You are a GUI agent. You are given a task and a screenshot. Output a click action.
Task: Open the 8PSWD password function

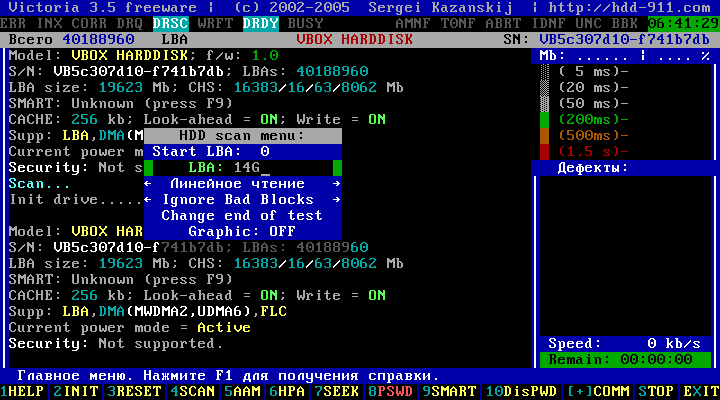click(x=391, y=392)
